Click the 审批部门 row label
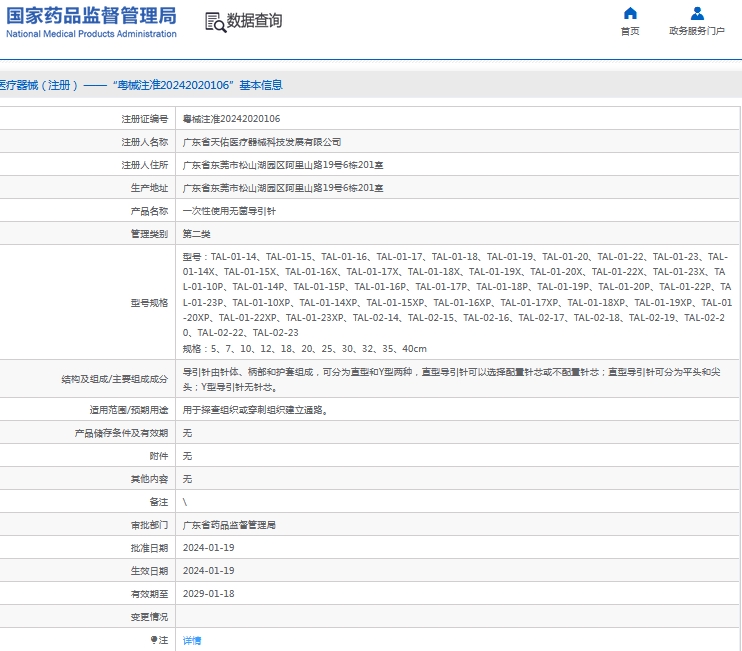 150,525
